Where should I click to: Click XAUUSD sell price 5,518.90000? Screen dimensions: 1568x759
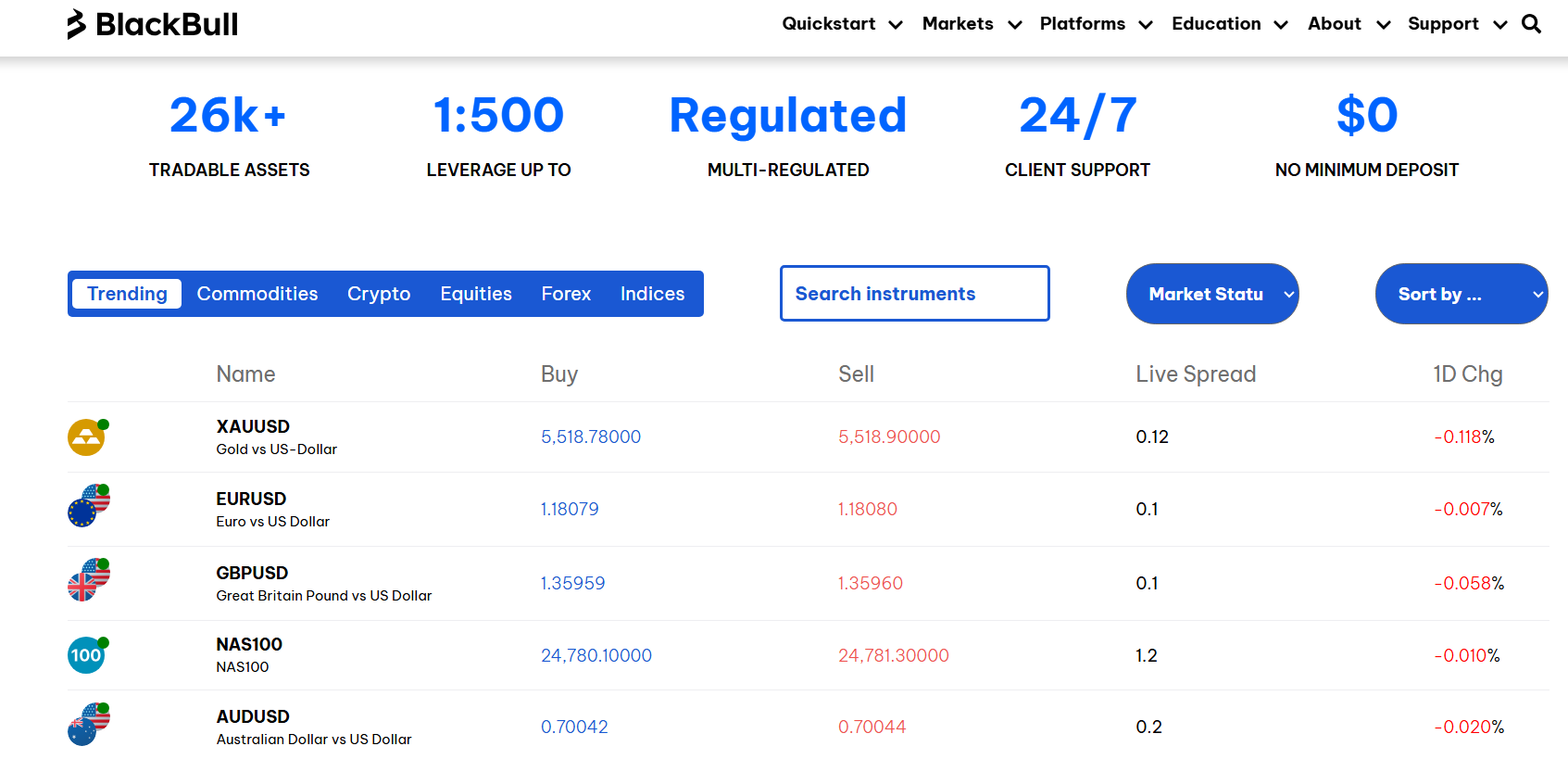[889, 436]
